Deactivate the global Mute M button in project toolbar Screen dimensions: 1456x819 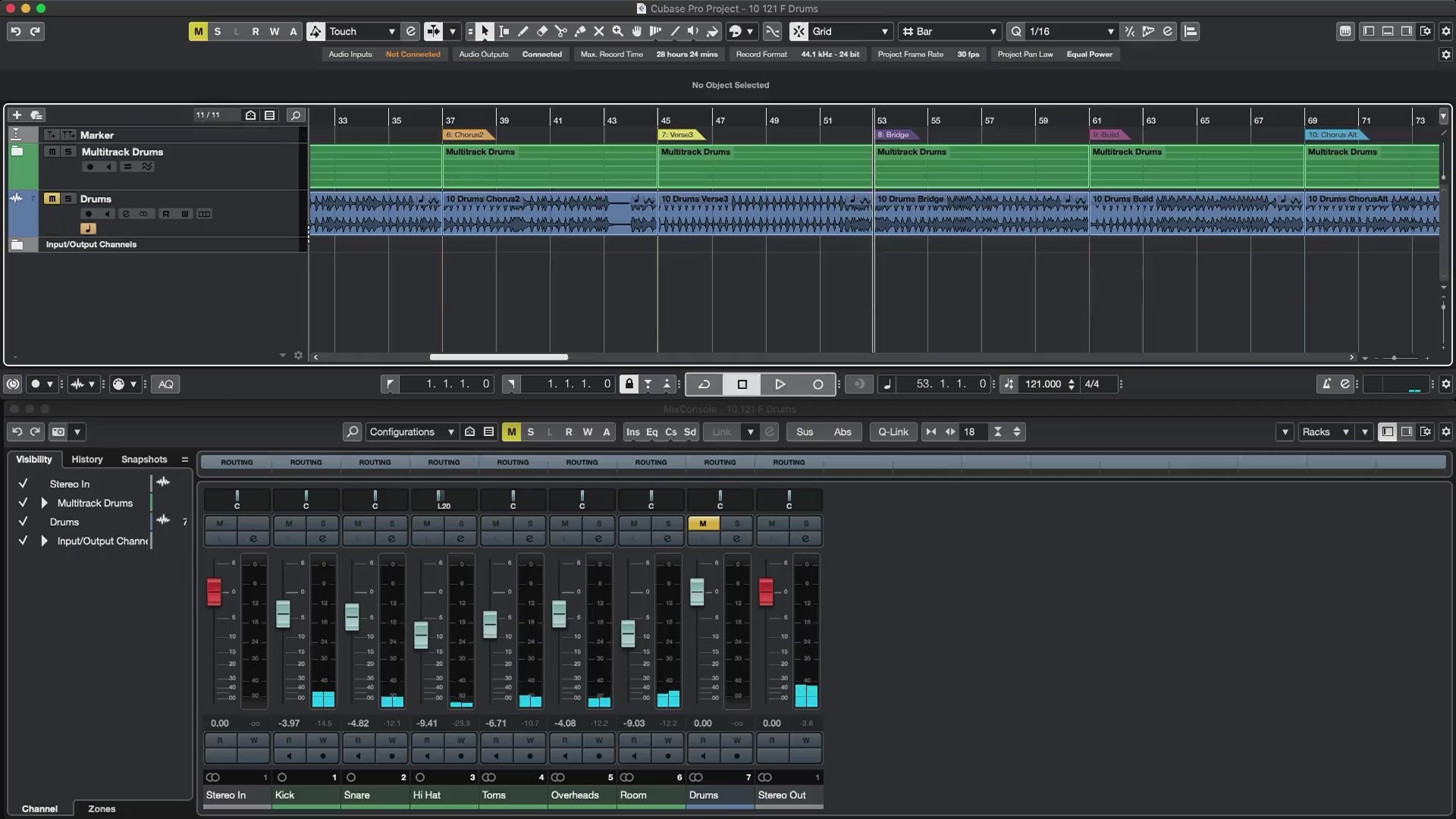pyautogui.click(x=198, y=31)
